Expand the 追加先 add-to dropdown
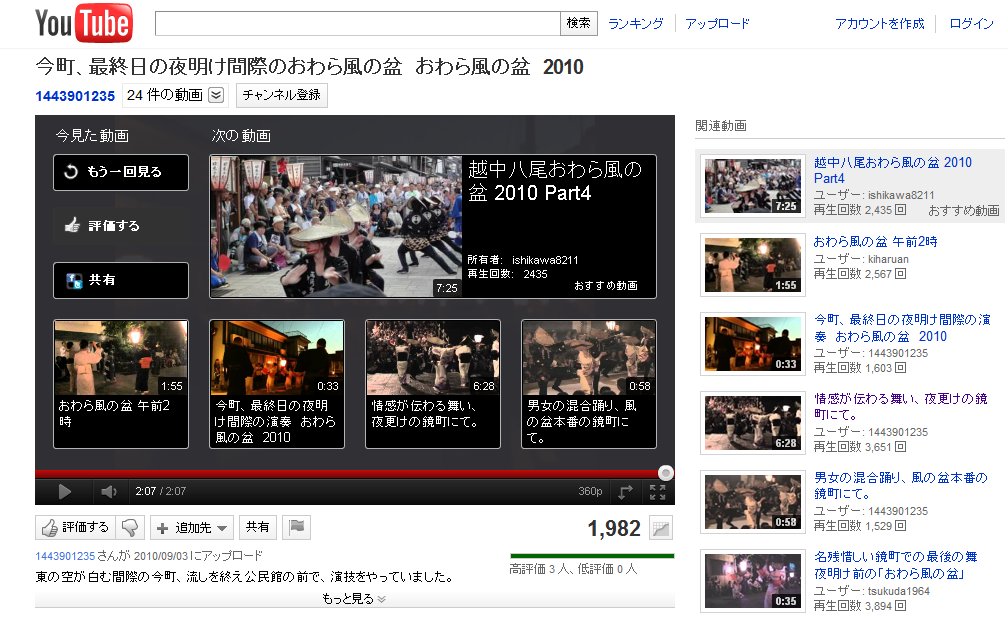 tap(193, 527)
